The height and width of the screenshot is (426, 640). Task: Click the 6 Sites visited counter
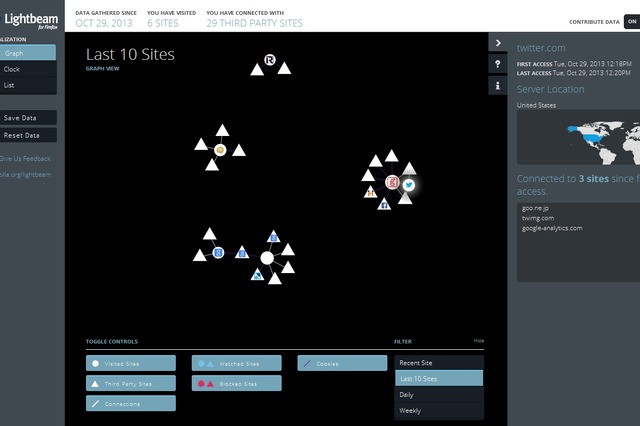click(162, 23)
